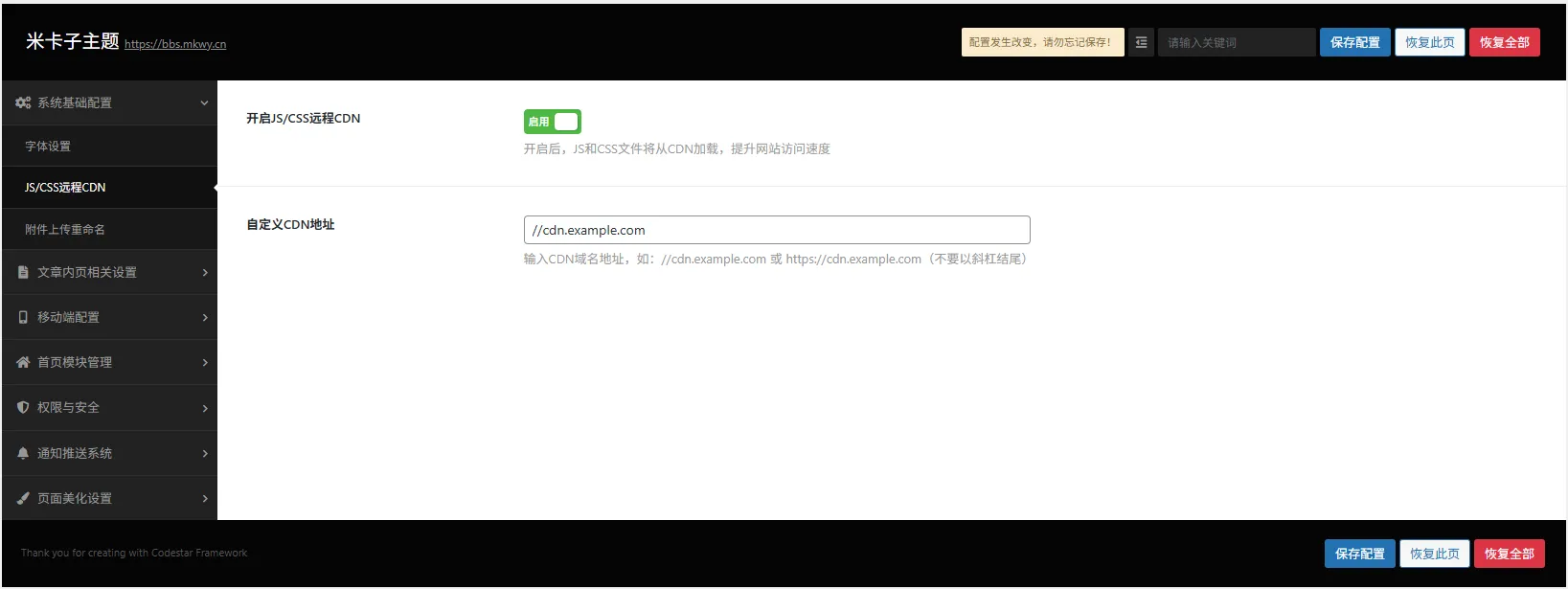The width and height of the screenshot is (1568, 589).
Task: Focus the 自定义CDN地址 text field
Action: click(x=777, y=230)
